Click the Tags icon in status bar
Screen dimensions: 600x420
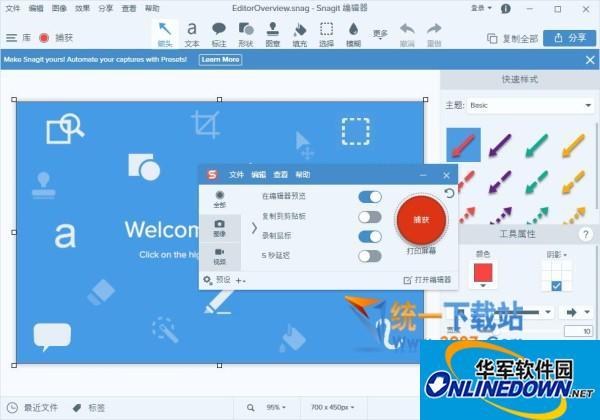click(77, 408)
